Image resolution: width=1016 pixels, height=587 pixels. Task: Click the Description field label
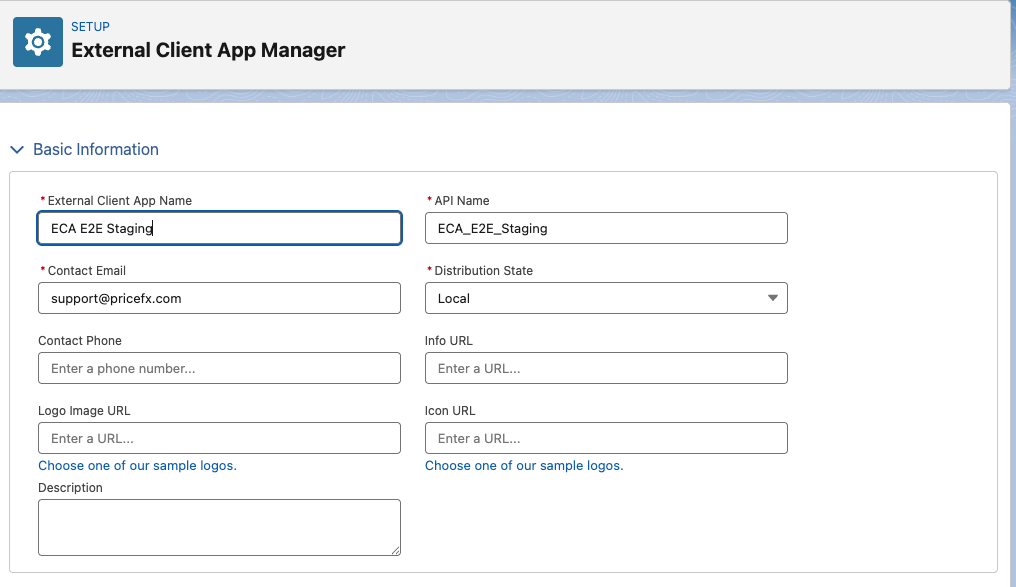tap(70, 488)
